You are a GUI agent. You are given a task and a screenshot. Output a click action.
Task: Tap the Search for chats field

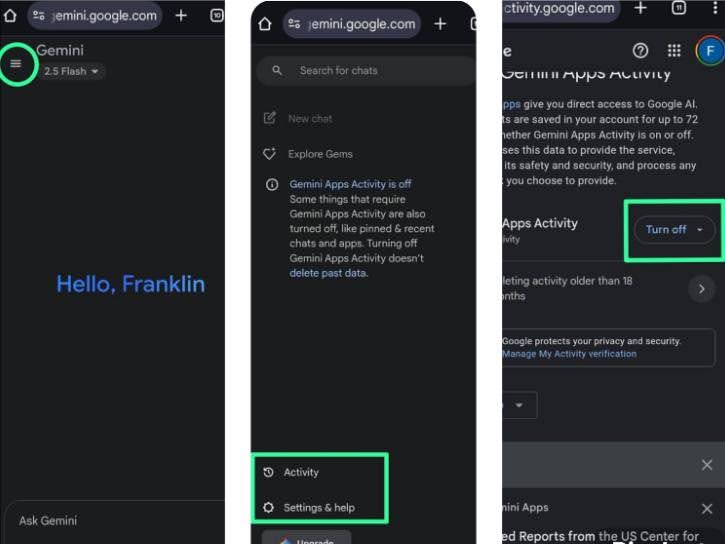366,71
